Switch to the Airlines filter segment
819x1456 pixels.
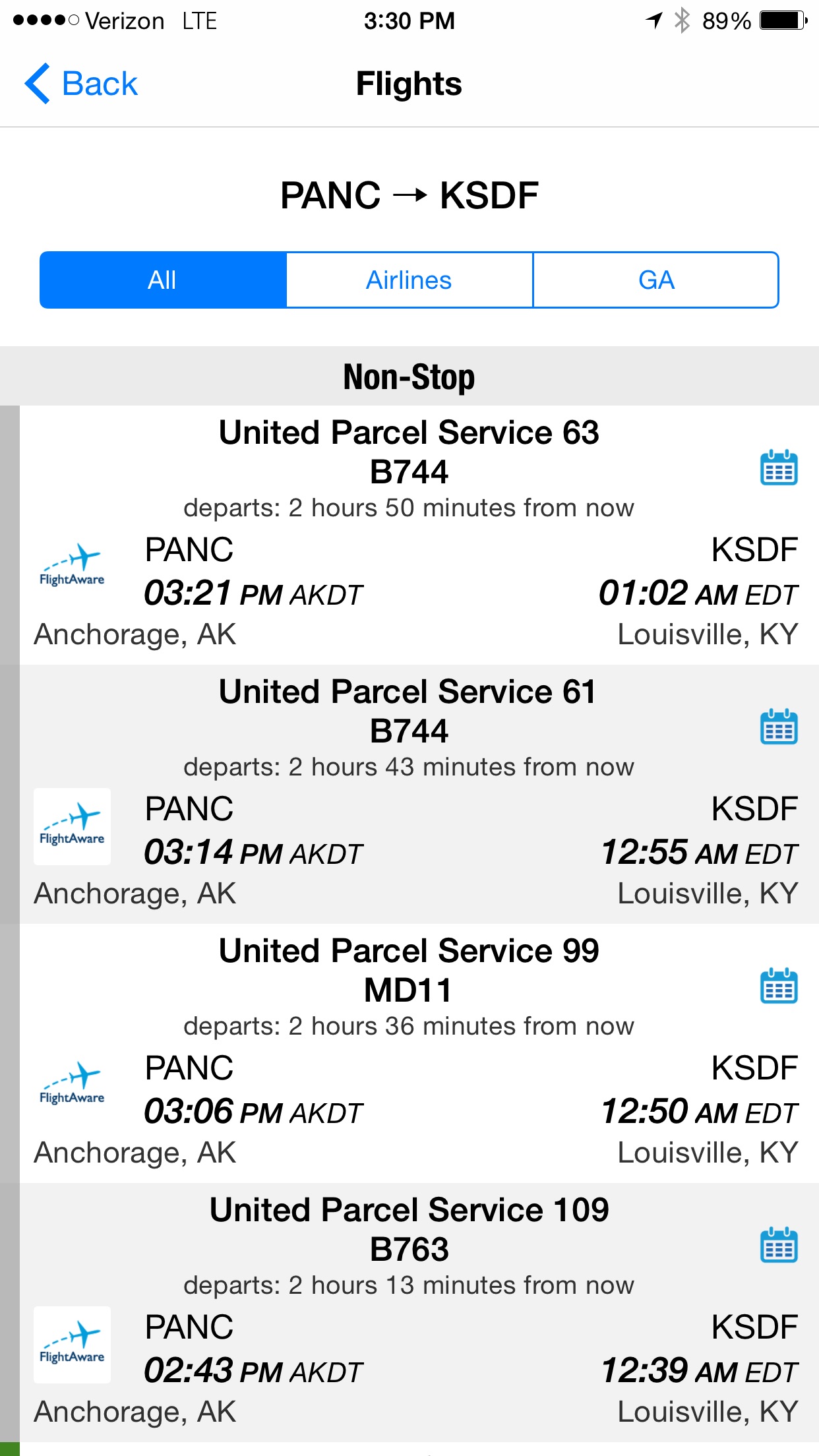(x=409, y=280)
